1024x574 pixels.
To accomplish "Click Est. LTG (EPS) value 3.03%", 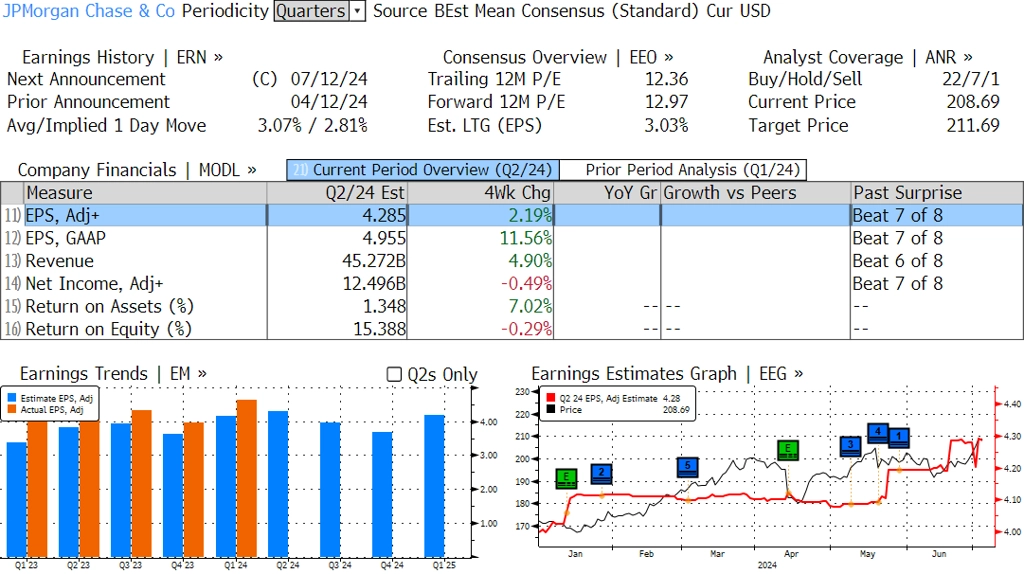I will coord(666,125).
